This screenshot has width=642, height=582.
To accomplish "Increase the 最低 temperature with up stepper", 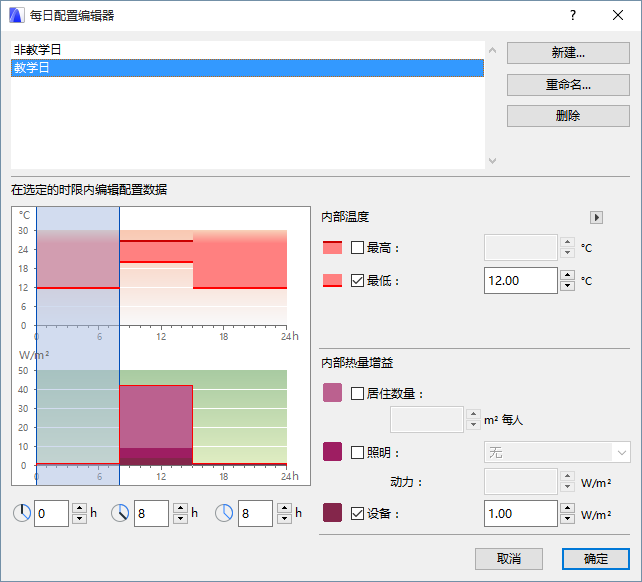I will point(567,275).
